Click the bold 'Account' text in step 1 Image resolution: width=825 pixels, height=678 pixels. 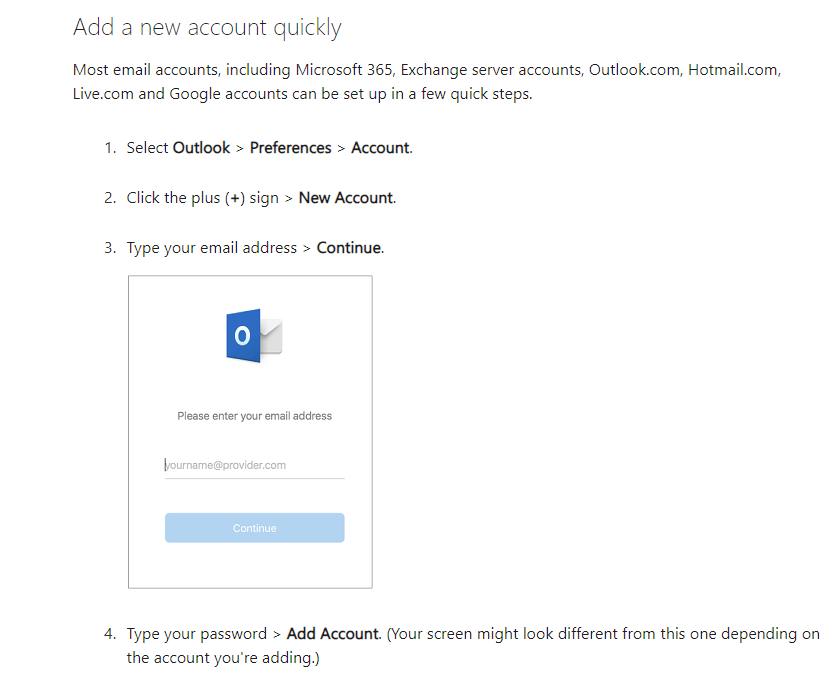380,148
